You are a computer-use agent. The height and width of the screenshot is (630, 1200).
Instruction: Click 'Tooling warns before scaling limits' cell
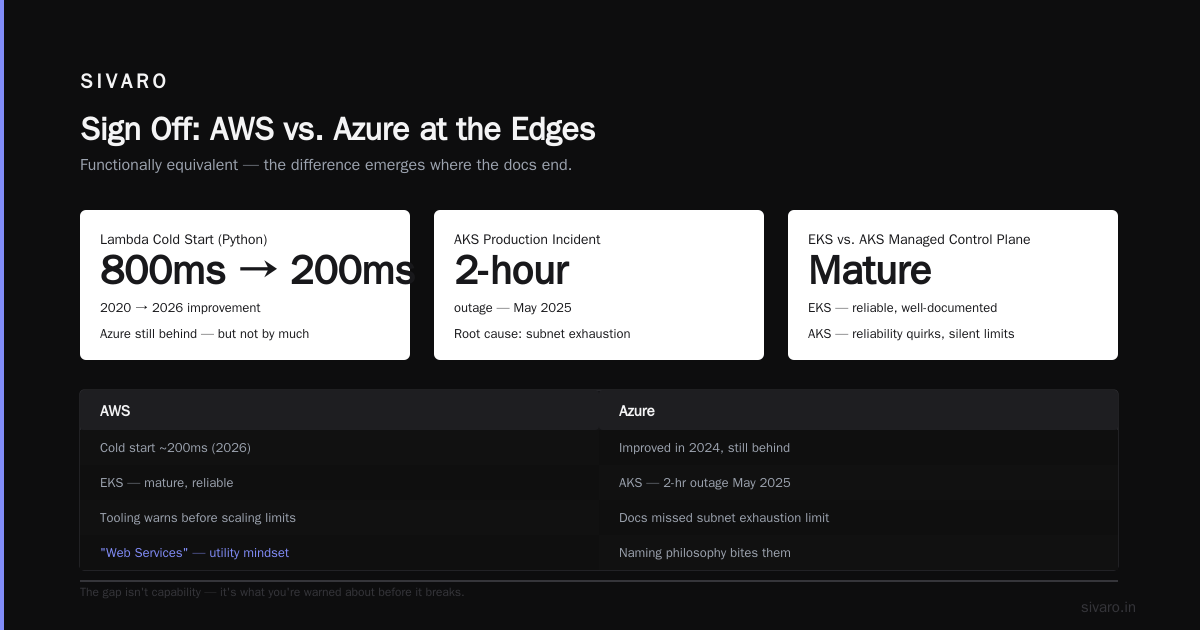339,518
